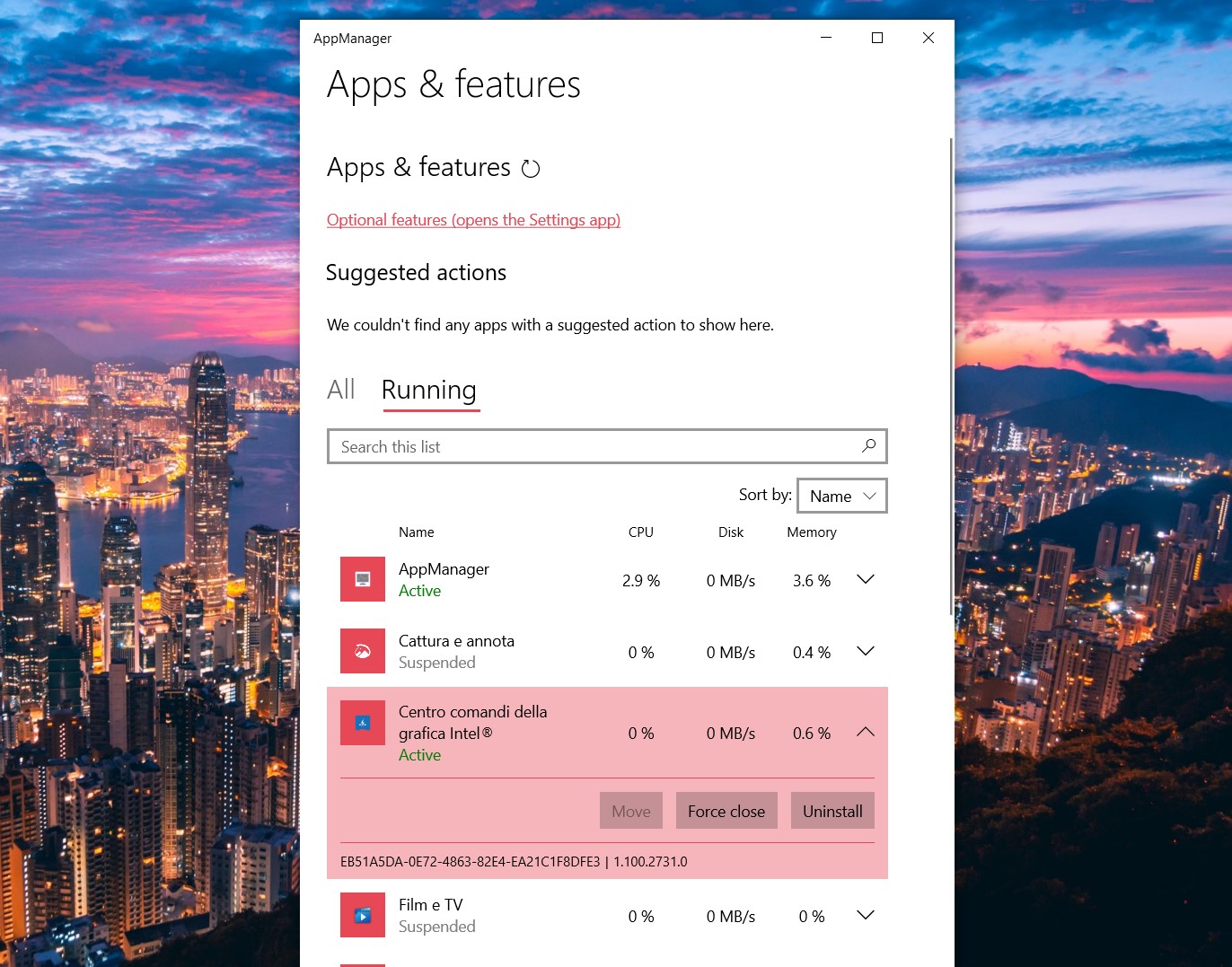1232x967 pixels.
Task: Open the Sort by Name dropdown
Action: pos(842,496)
